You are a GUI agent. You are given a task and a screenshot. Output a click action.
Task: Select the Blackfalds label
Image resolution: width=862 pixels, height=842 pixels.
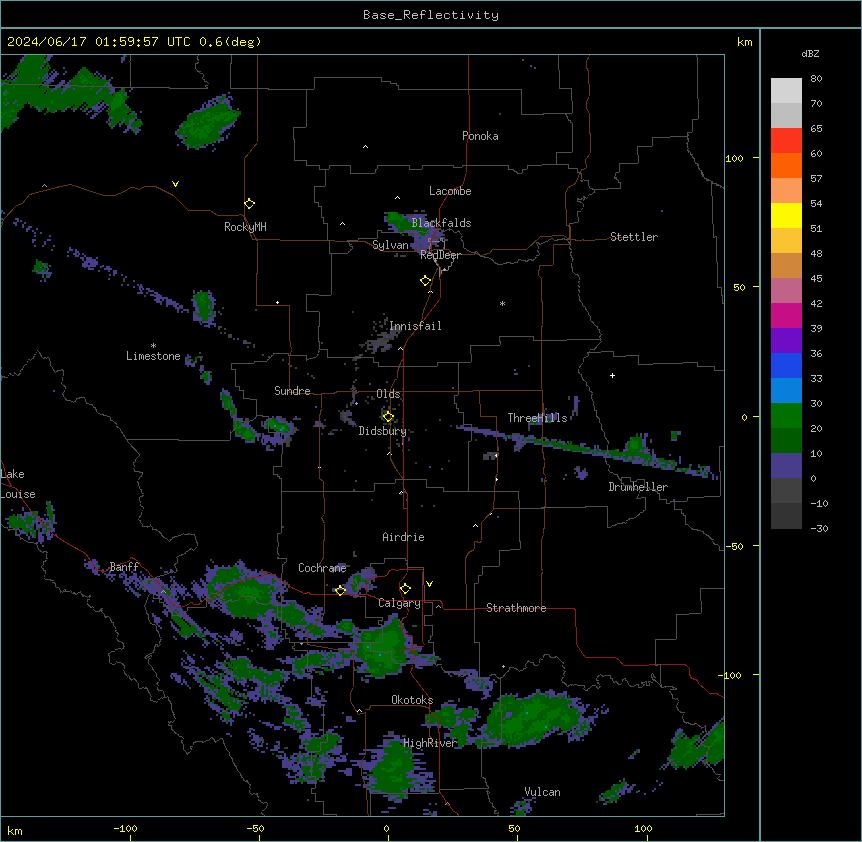point(441,223)
